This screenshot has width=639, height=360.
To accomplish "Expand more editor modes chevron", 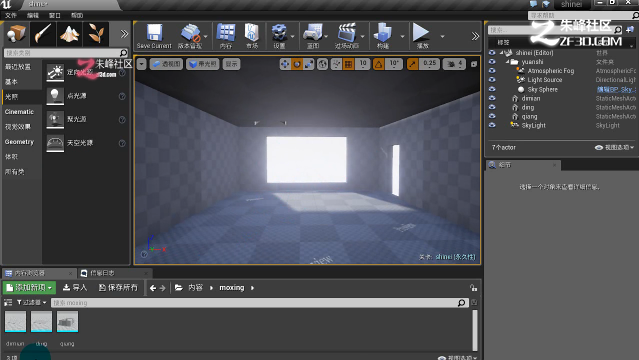I will [124, 34].
